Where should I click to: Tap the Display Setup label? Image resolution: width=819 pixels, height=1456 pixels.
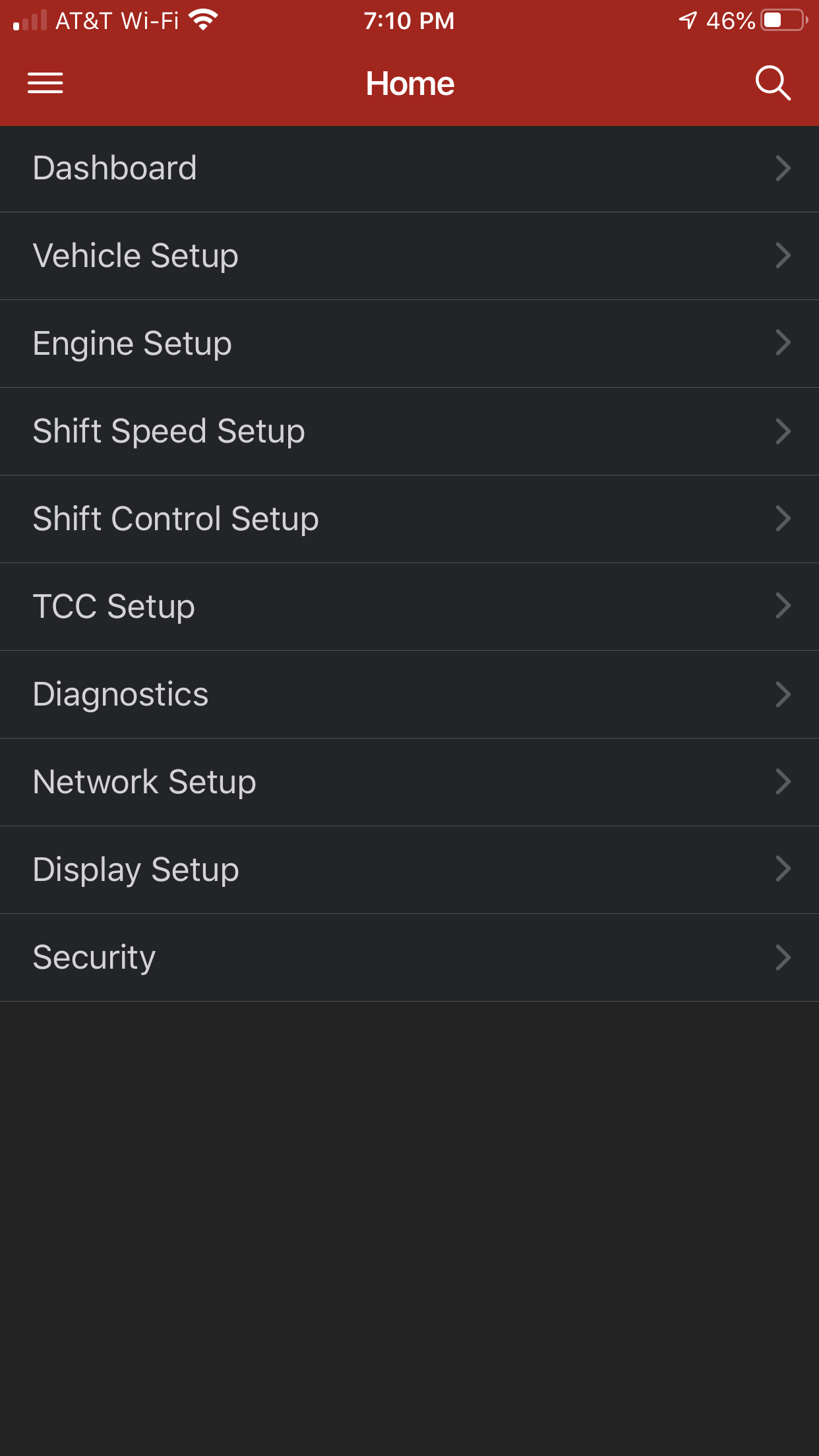(x=136, y=870)
